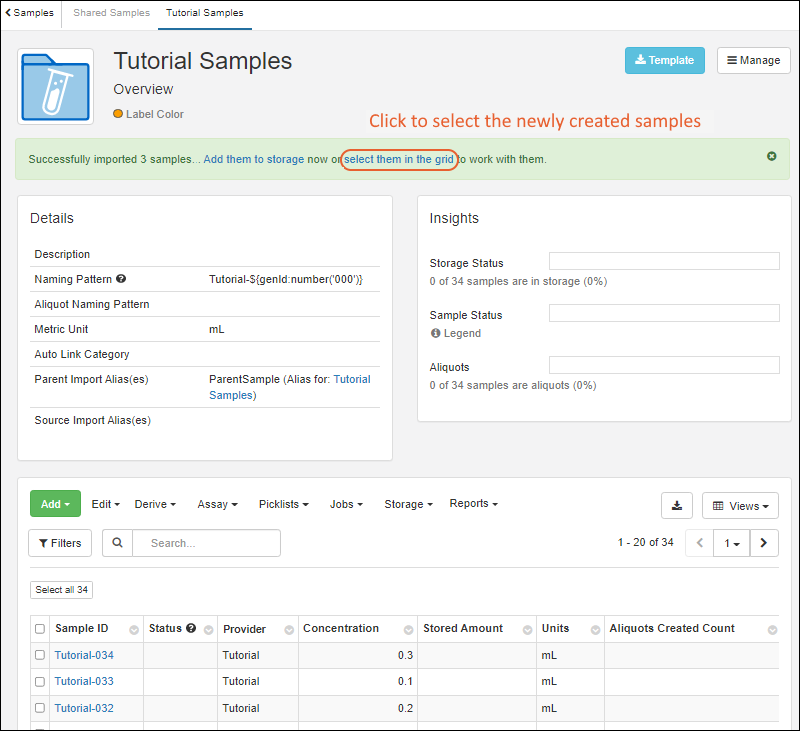Check the box for Tutorial-034
This screenshot has width=800, height=731.
[40, 655]
